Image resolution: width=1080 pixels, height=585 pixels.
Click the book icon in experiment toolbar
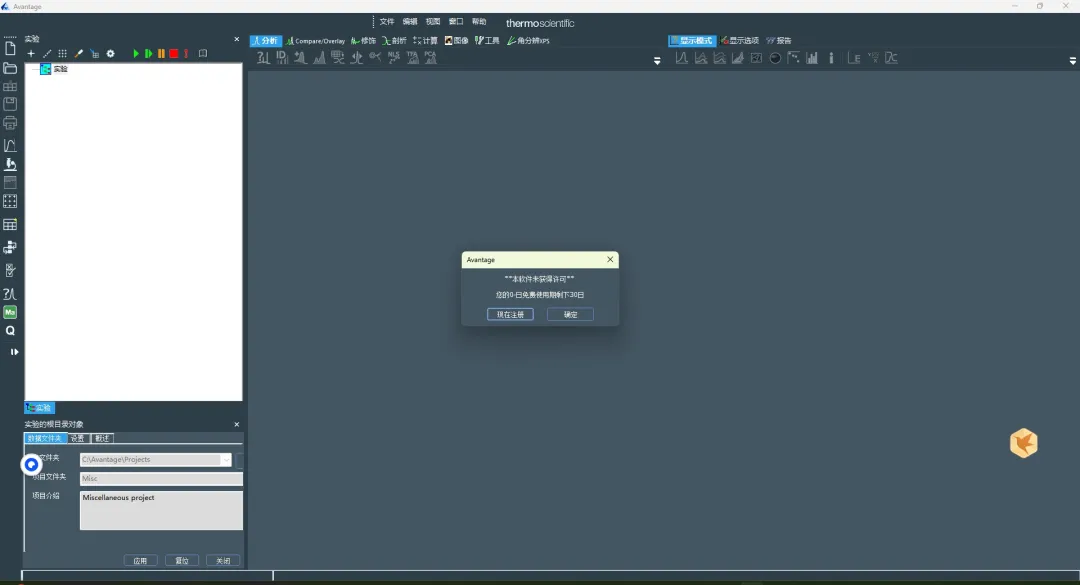tap(202, 54)
